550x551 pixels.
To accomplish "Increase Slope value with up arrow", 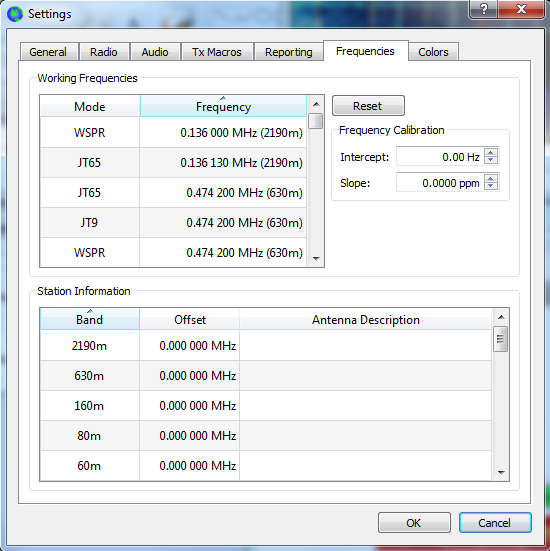I will click(x=491, y=178).
